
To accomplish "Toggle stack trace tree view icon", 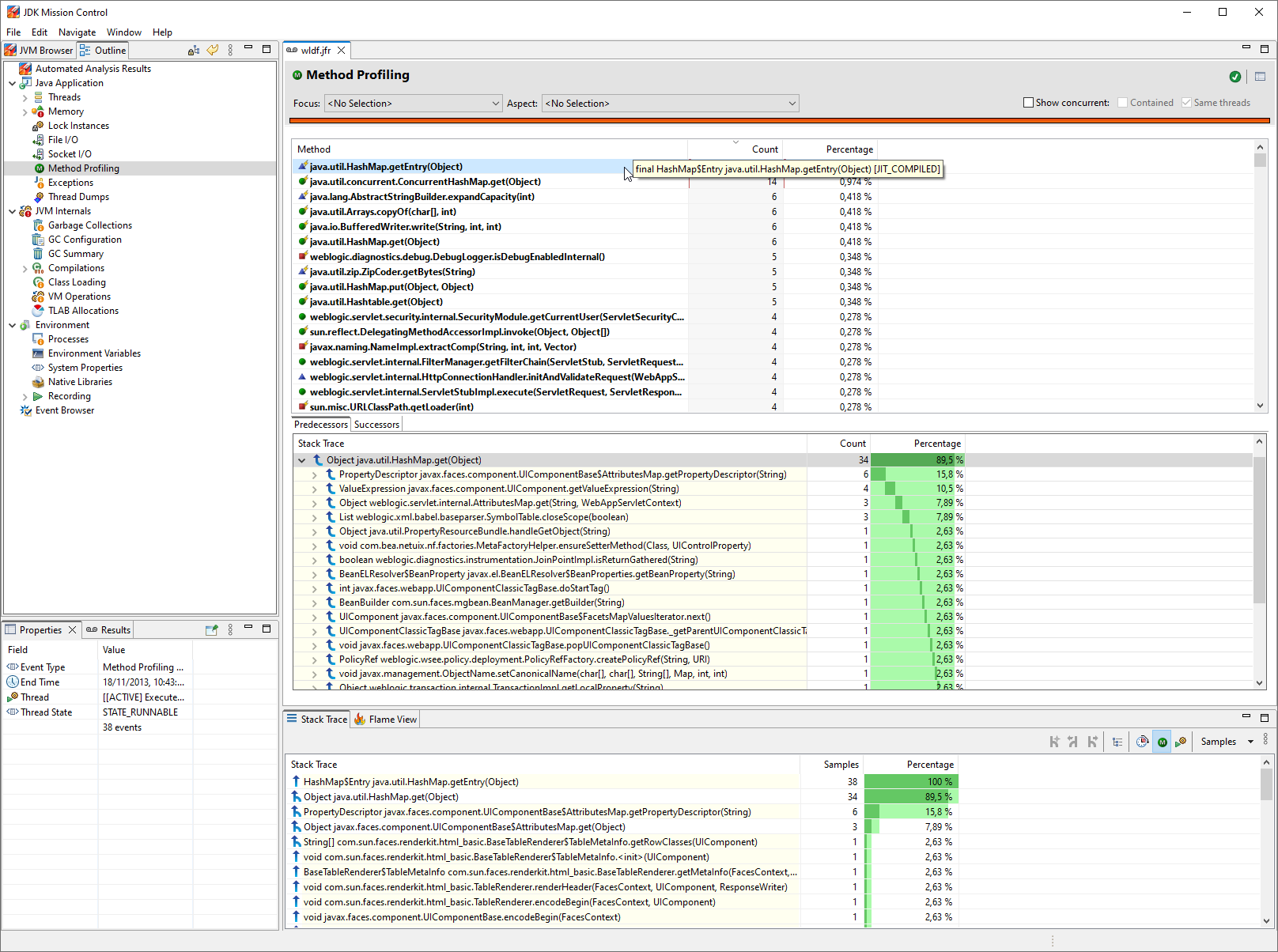I will 1117,742.
